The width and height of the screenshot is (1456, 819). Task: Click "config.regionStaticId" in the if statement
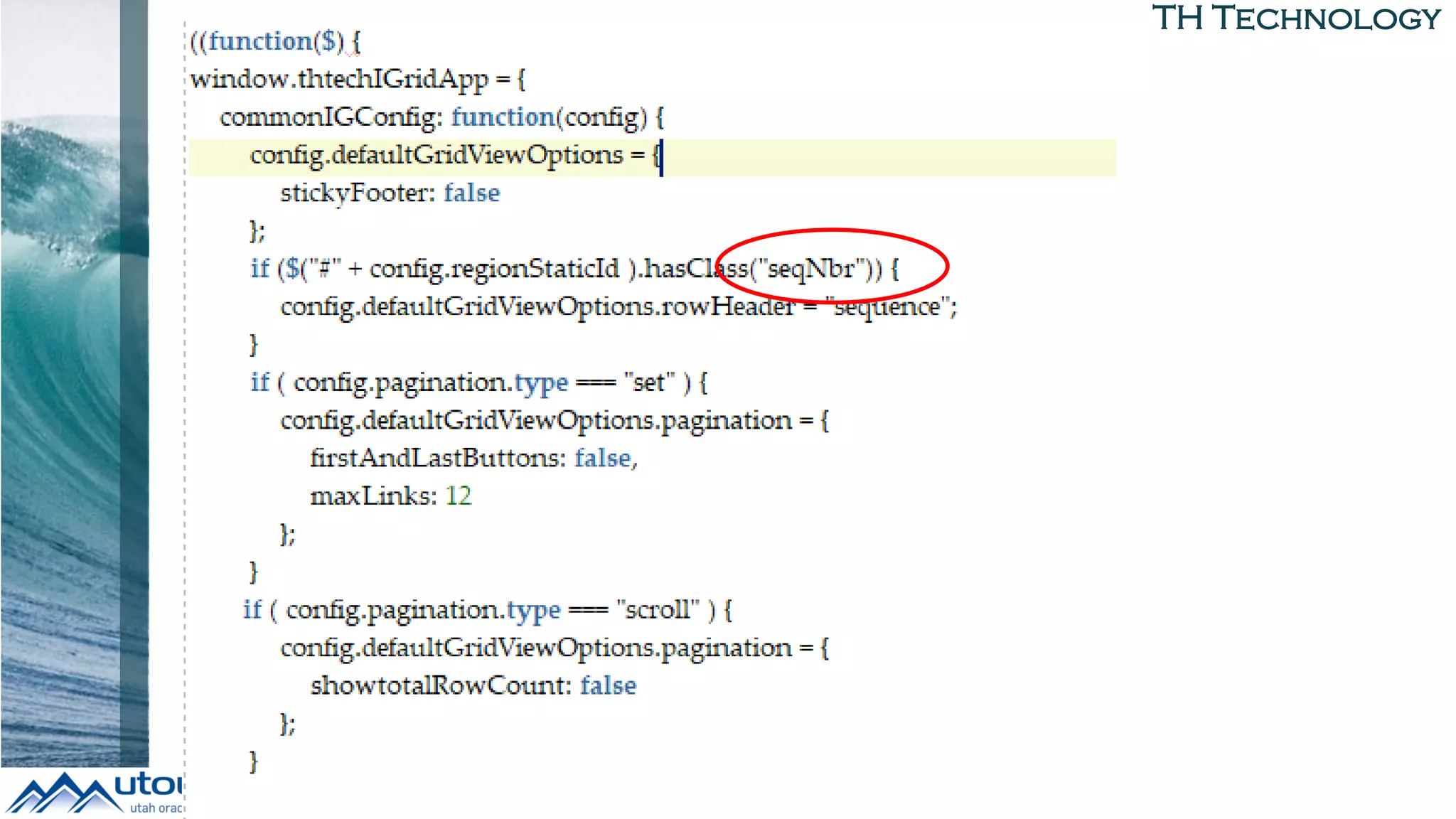494,269
